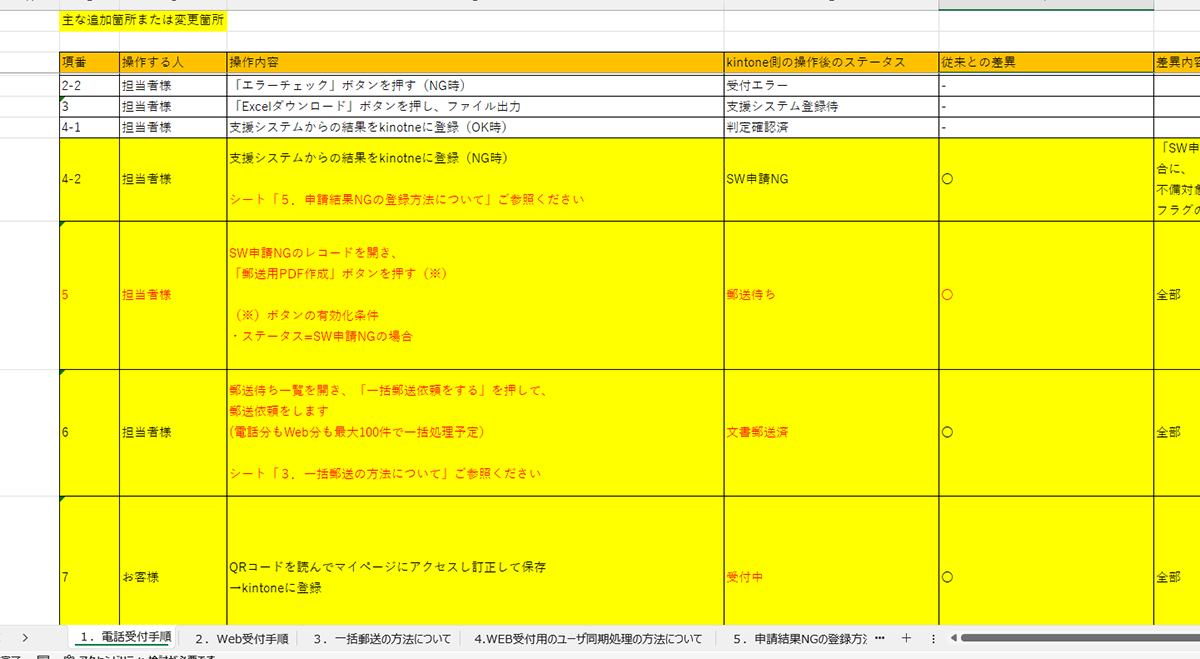Select the 「Excelダウンロード」ボタンを押し cell
This screenshot has height=659, width=1200.
[x=474, y=106]
